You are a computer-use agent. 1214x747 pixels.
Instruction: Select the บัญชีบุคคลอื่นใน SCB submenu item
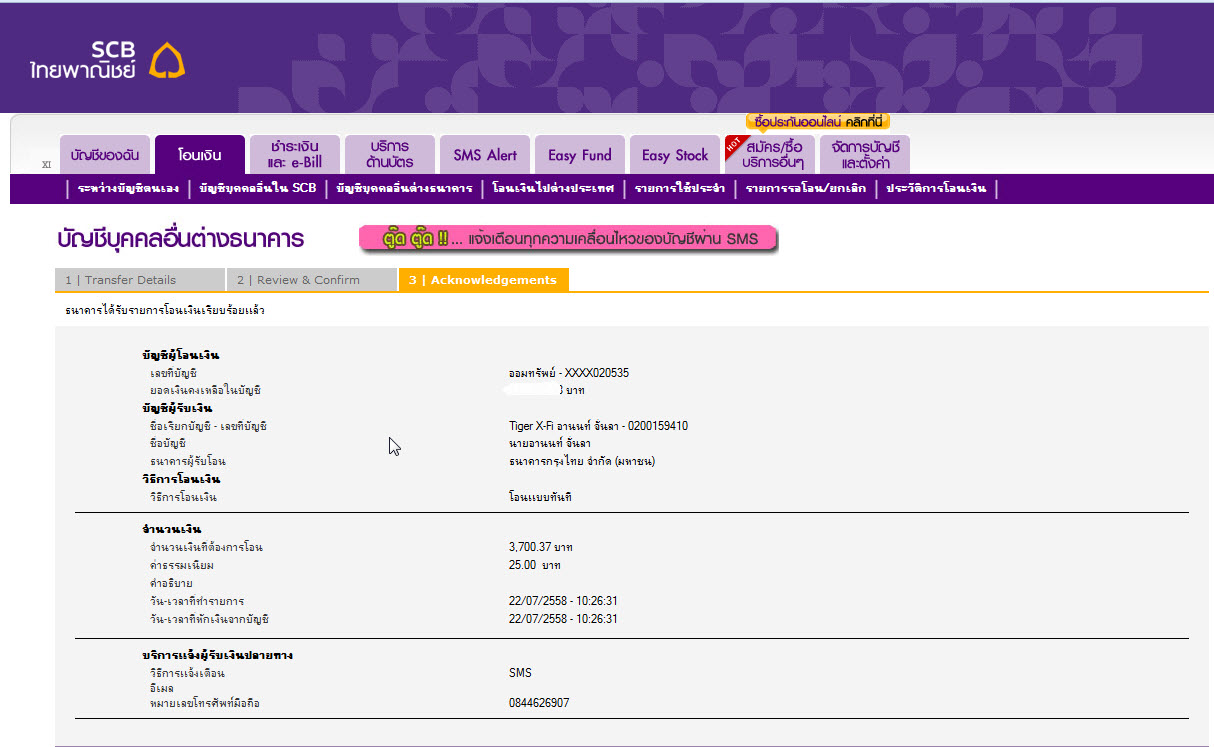pos(257,188)
